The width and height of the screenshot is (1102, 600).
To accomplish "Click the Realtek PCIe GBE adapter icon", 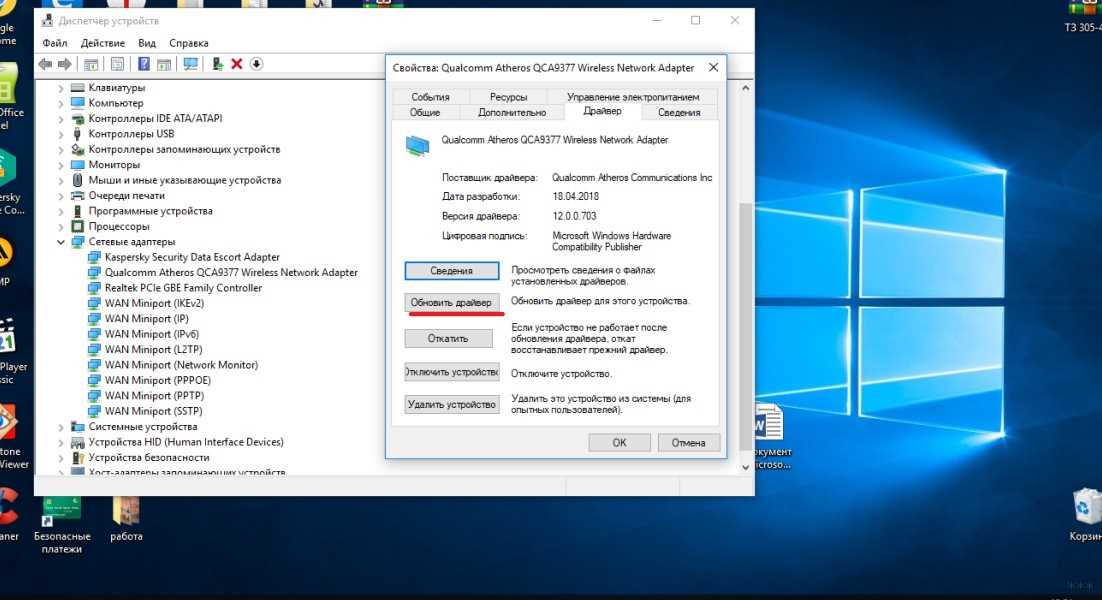I will point(93,288).
